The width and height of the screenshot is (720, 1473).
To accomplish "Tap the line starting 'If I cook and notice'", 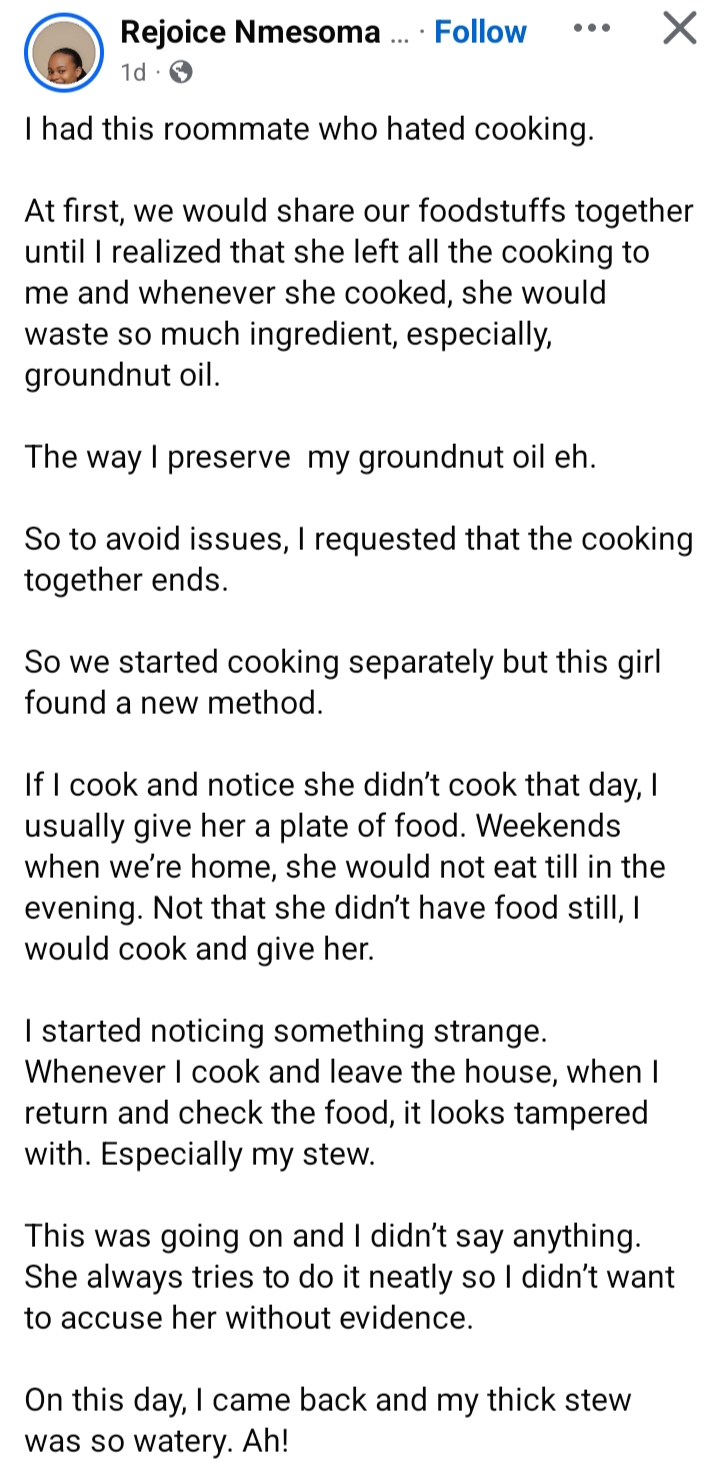I will (x=340, y=785).
